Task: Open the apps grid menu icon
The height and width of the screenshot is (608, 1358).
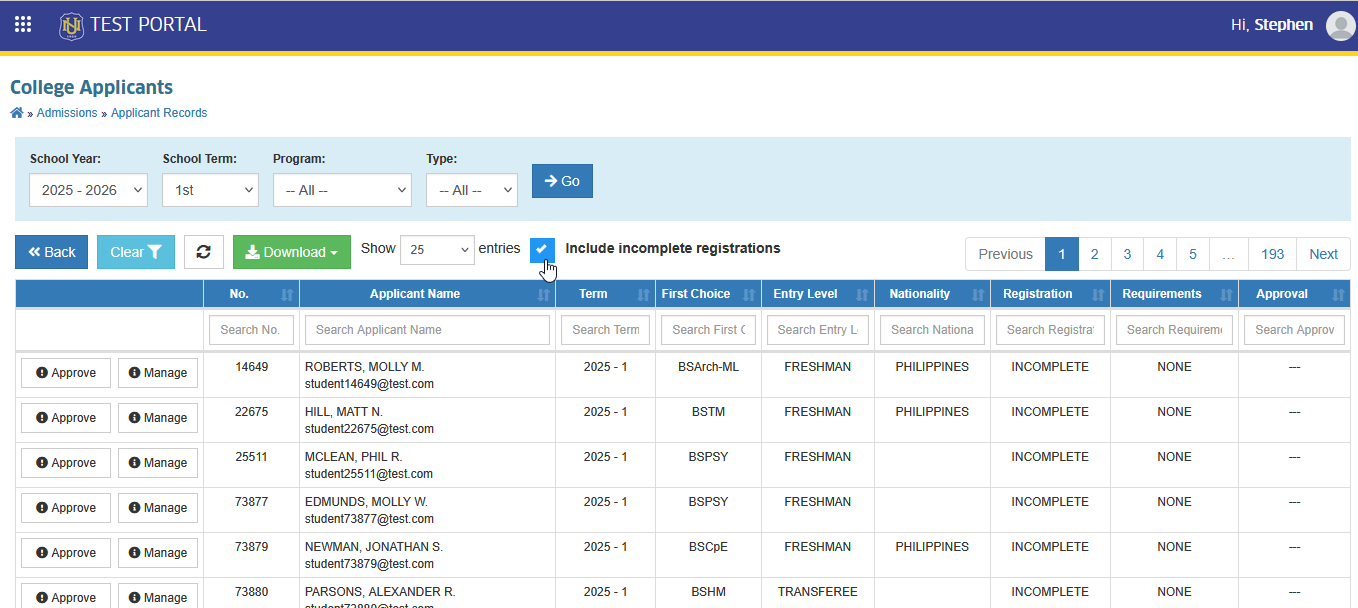Action: click(x=23, y=25)
